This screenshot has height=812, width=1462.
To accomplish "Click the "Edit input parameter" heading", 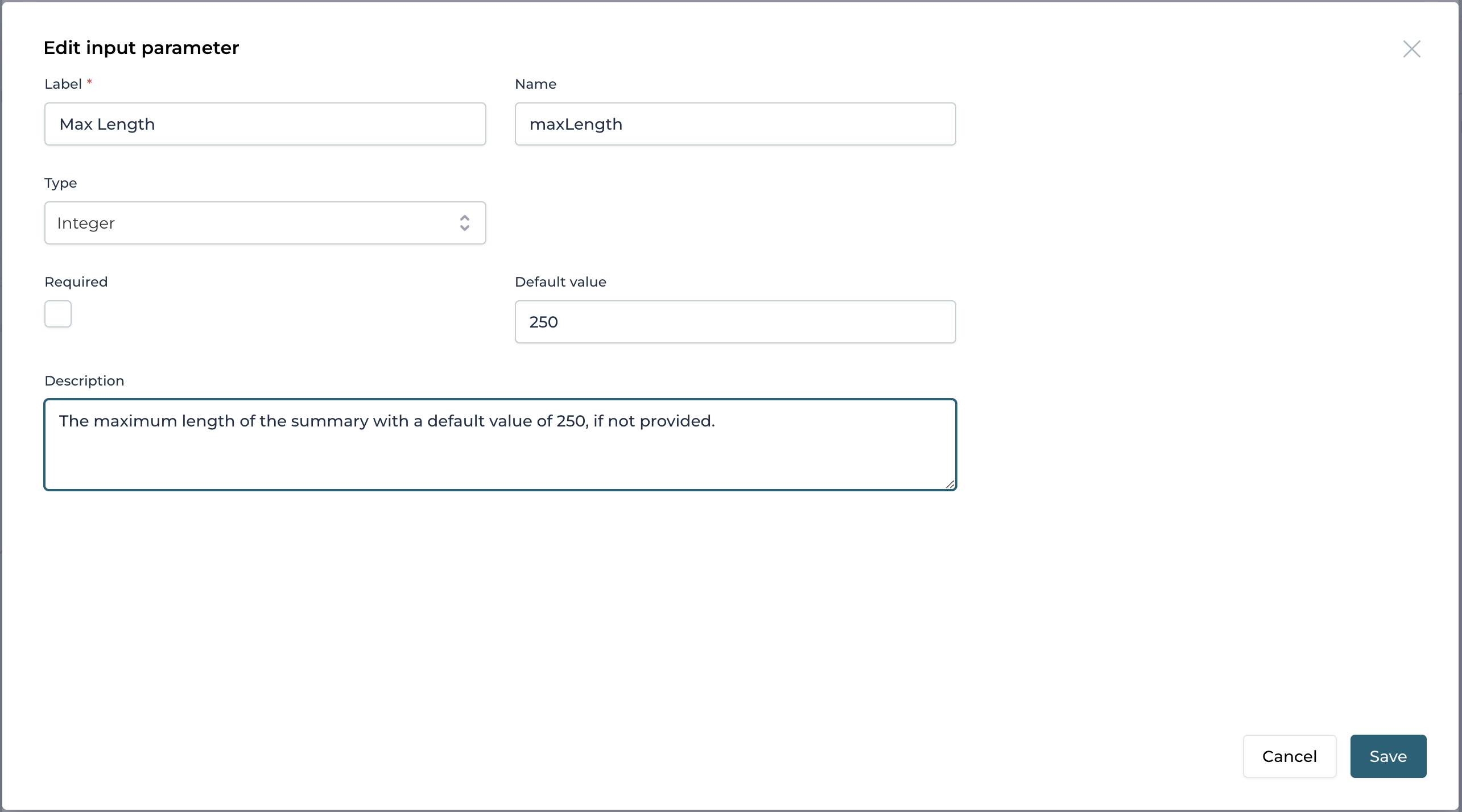I will click(141, 48).
